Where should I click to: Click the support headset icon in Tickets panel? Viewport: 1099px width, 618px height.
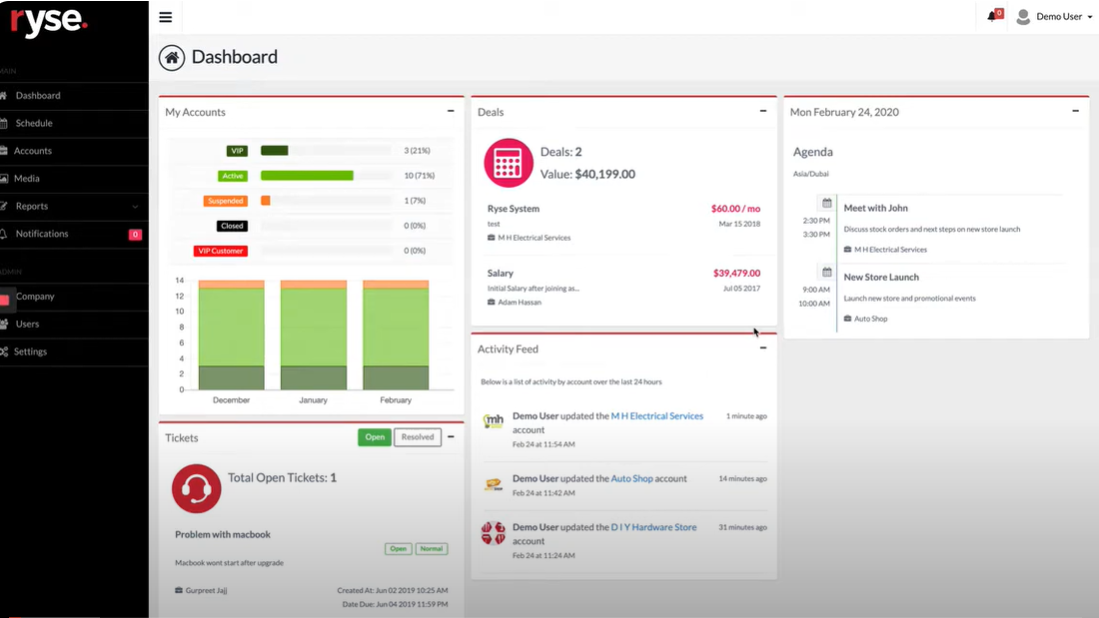196,489
